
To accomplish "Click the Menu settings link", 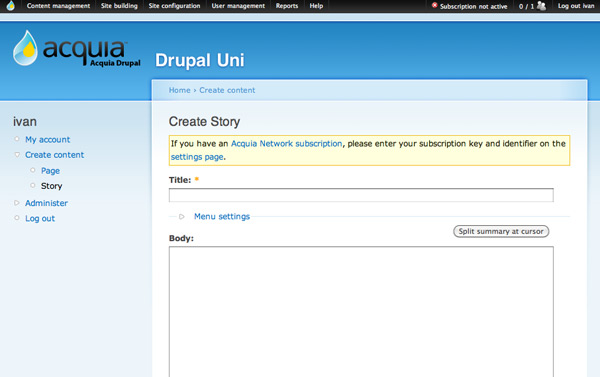I will coord(222,217).
